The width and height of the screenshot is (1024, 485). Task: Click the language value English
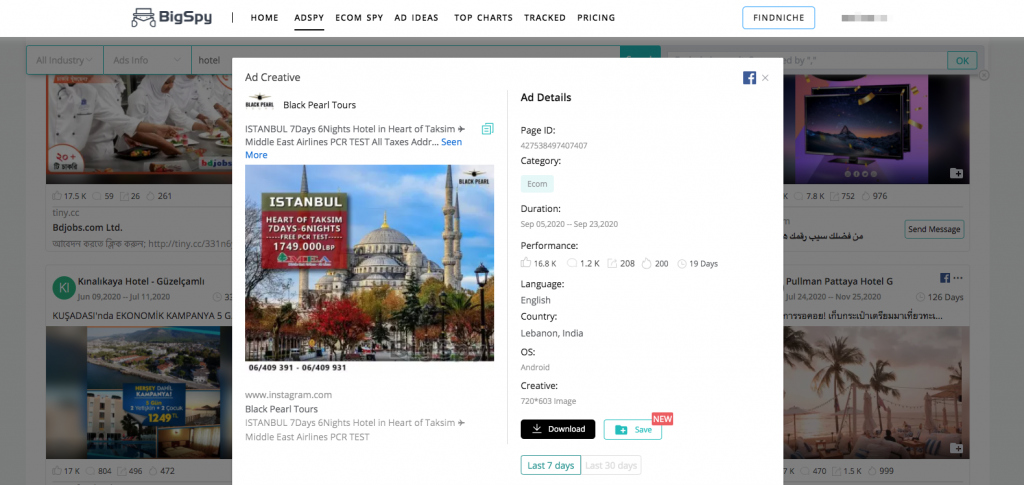tap(536, 300)
